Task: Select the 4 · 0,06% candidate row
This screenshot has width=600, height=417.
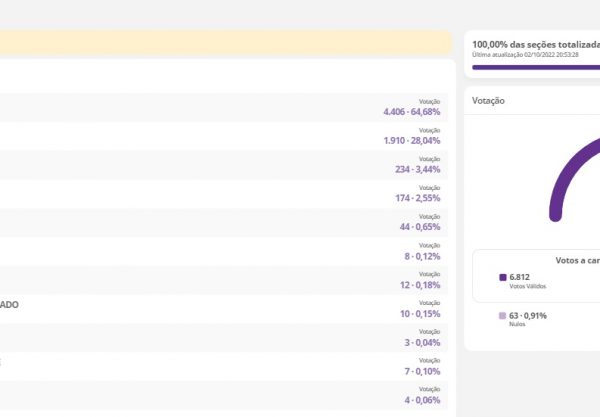Action: click(225, 395)
